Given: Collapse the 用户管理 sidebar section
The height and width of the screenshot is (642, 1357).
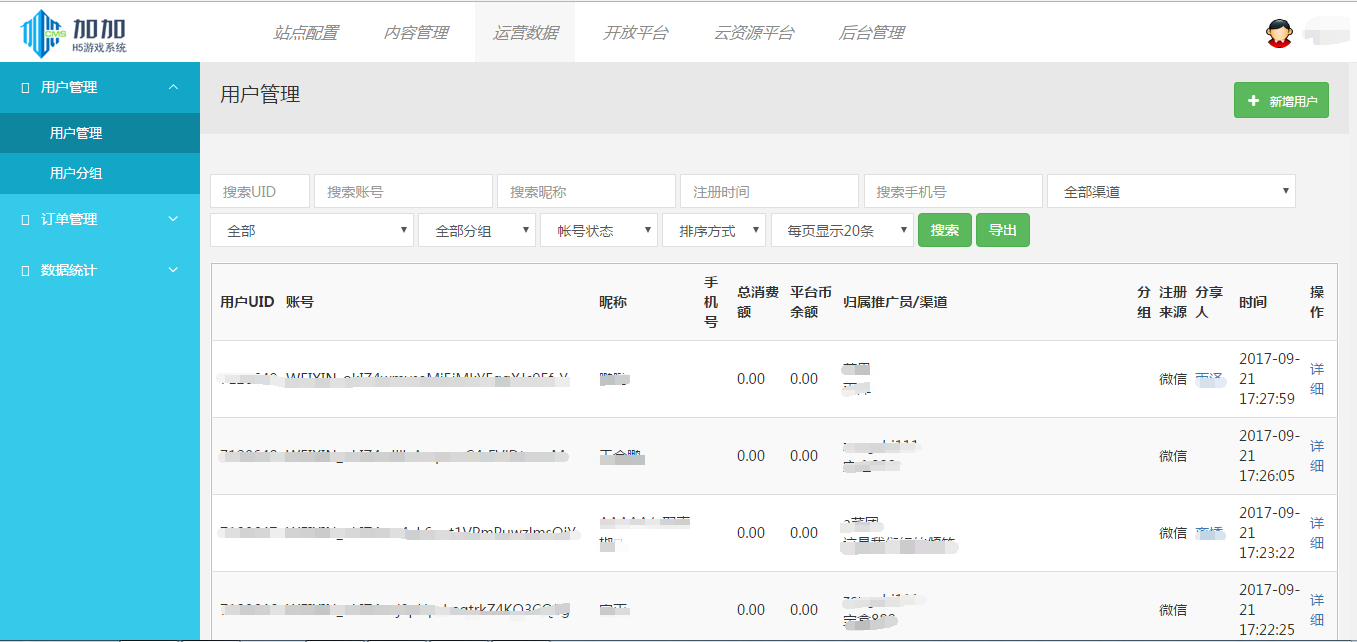Looking at the screenshot, I should (x=172, y=87).
